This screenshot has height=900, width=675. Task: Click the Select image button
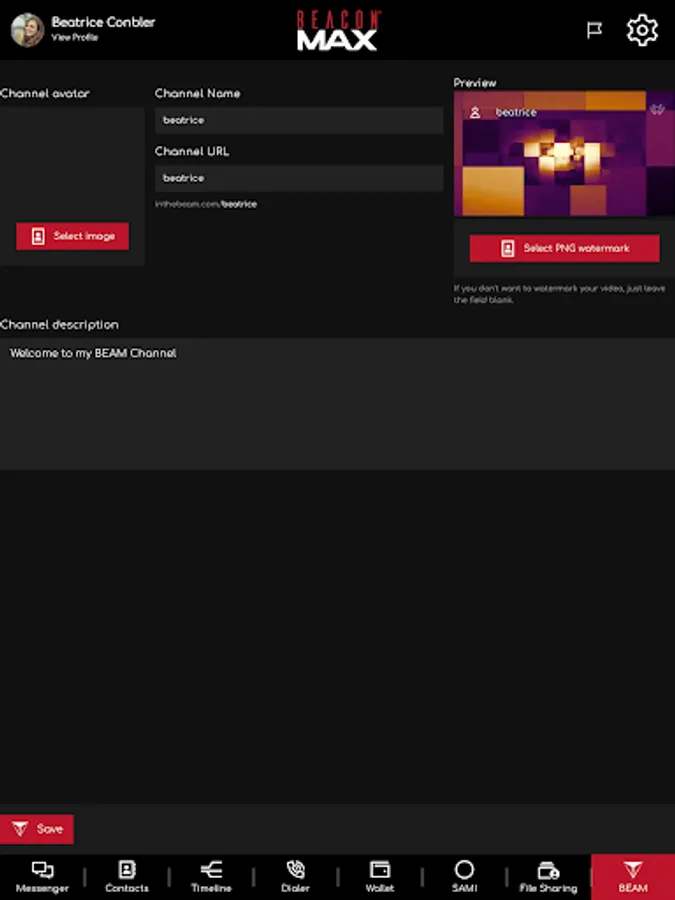click(72, 236)
